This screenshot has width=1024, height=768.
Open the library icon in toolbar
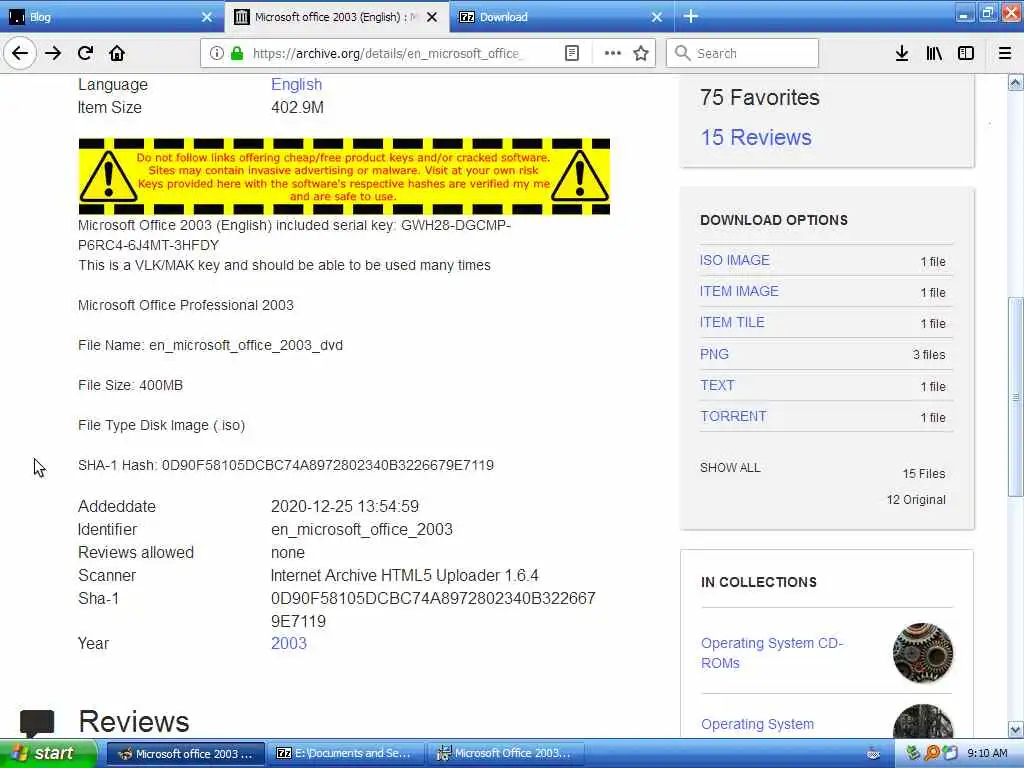(x=934, y=53)
